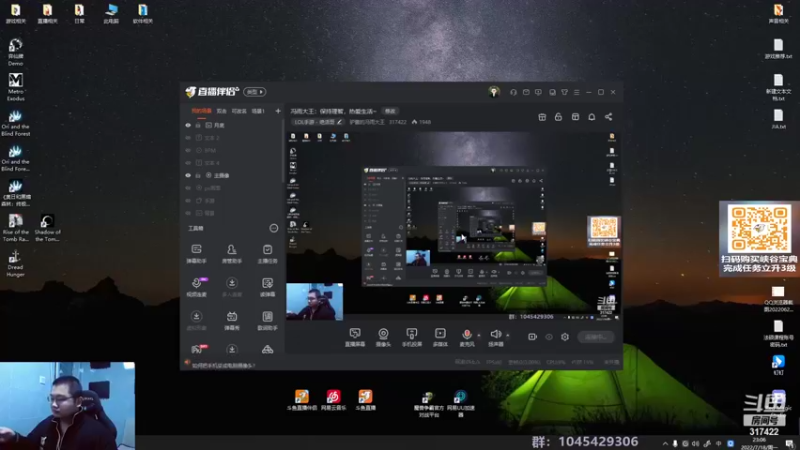The height and width of the screenshot is (450, 800).
Task: Mute the 麦克风 microphone
Action: (x=466, y=334)
